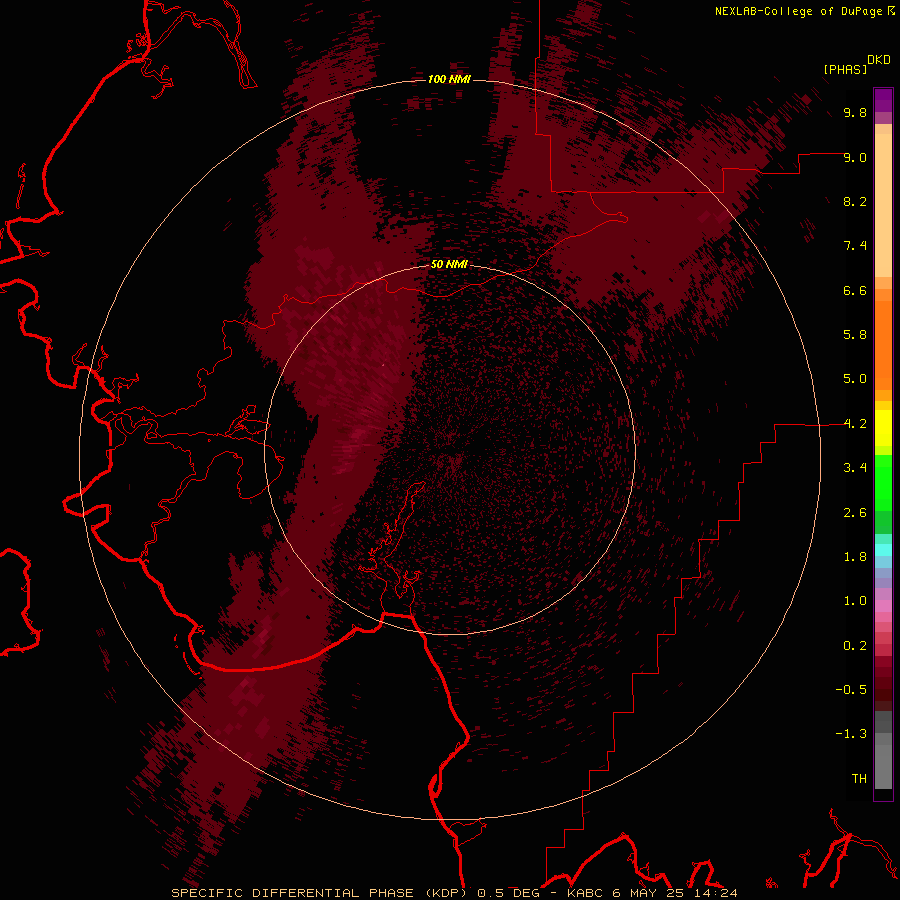The width and height of the screenshot is (900, 900).
Task: Select the 5.8 legend value
Action: pos(855,334)
